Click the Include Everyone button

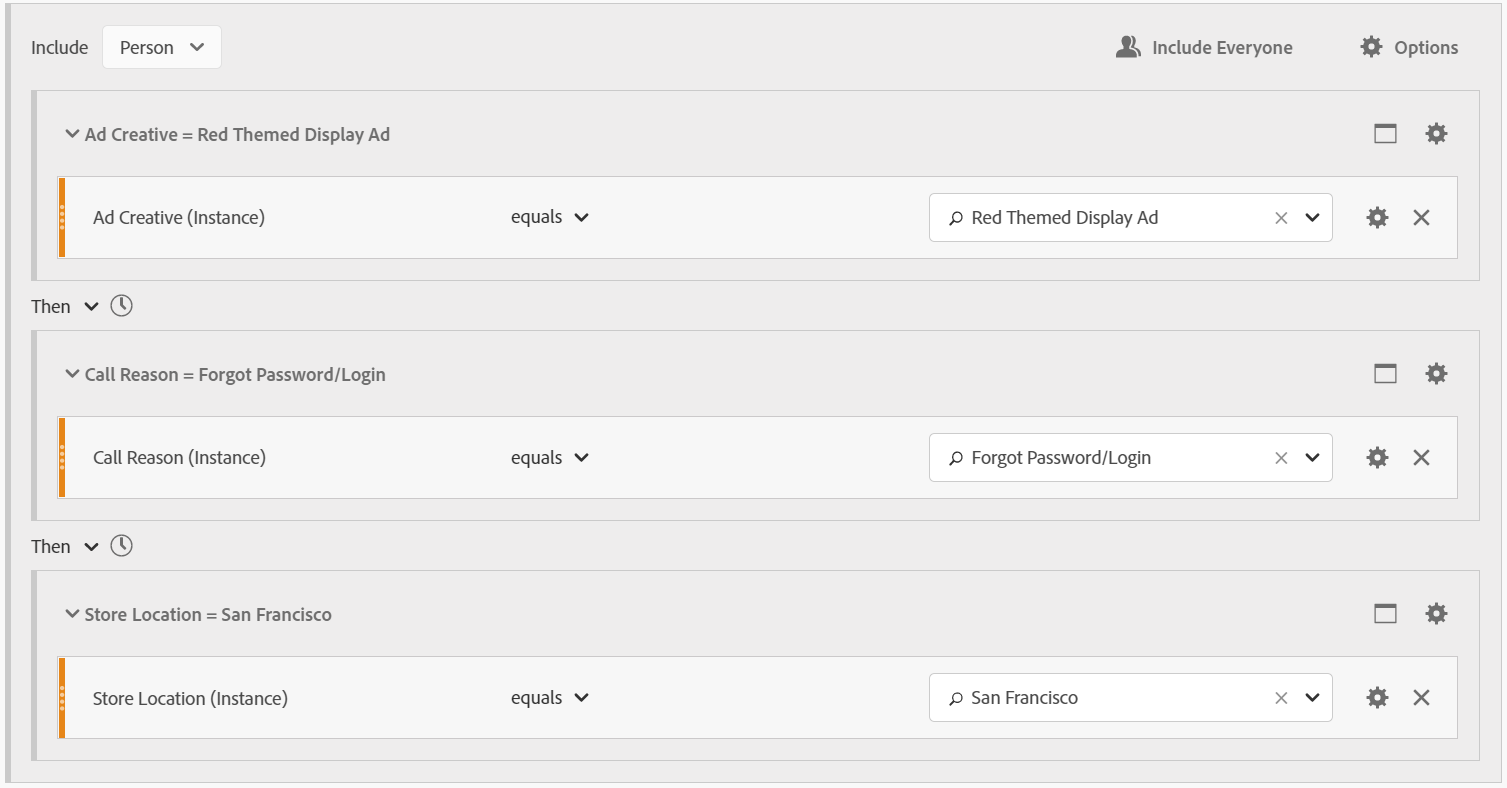pyautogui.click(x=1204, y=47)
